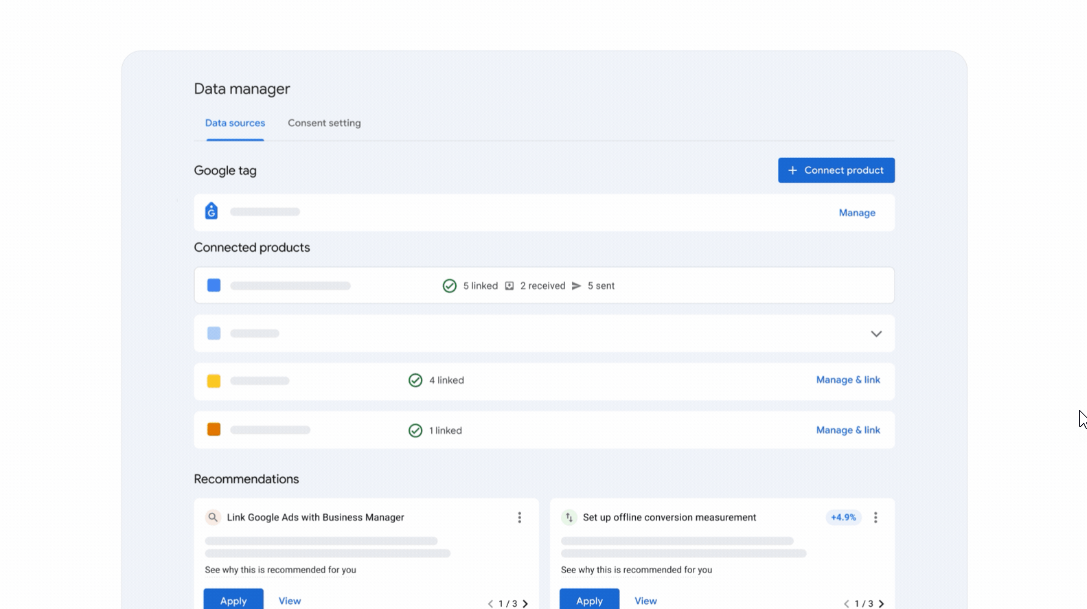Screen dimensions: 1087x609
Task: Go to next recommendation on Link Google Ads card
Action: coord(525,604)
